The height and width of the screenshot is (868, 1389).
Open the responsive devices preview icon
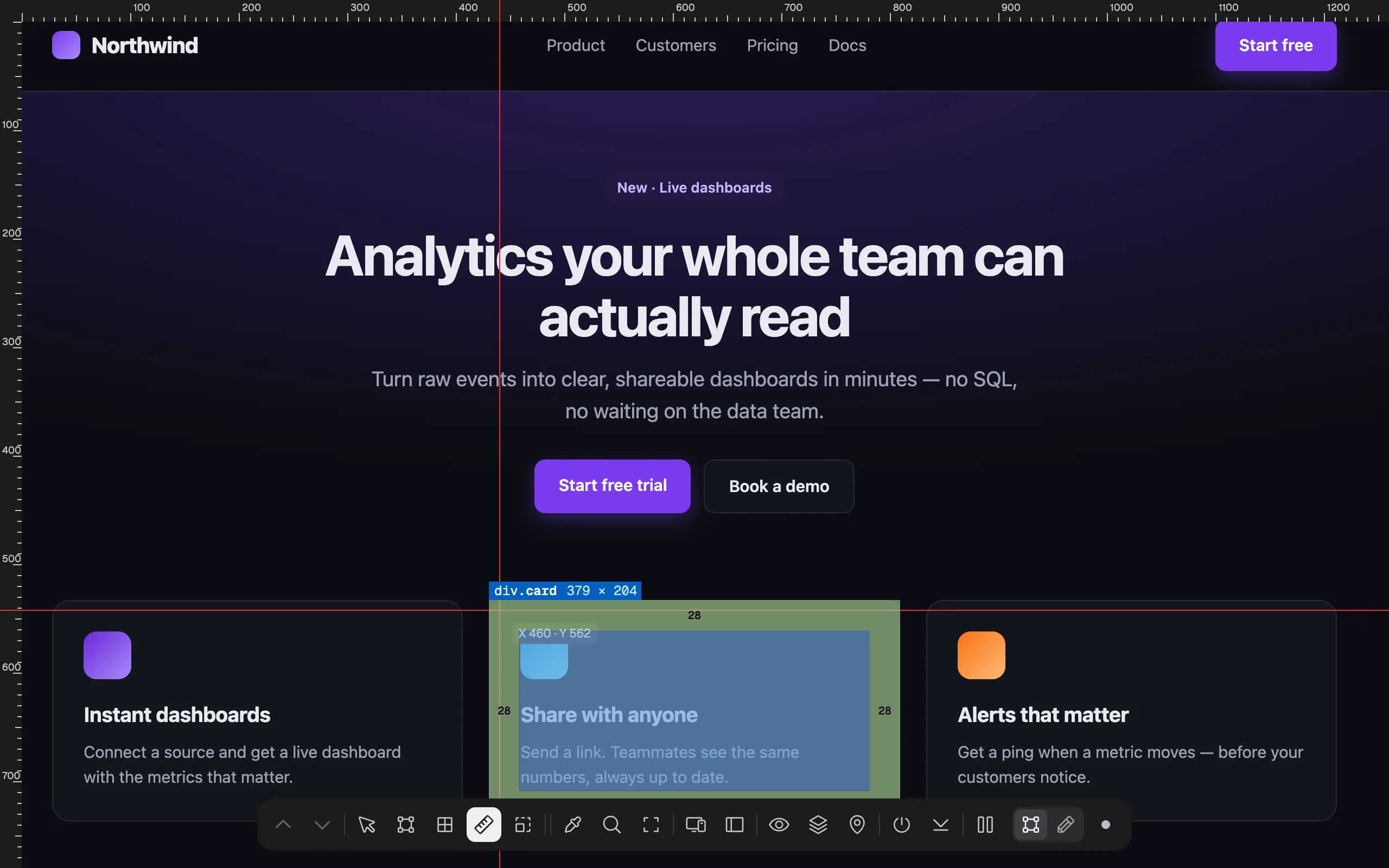[x=696, y=825]
